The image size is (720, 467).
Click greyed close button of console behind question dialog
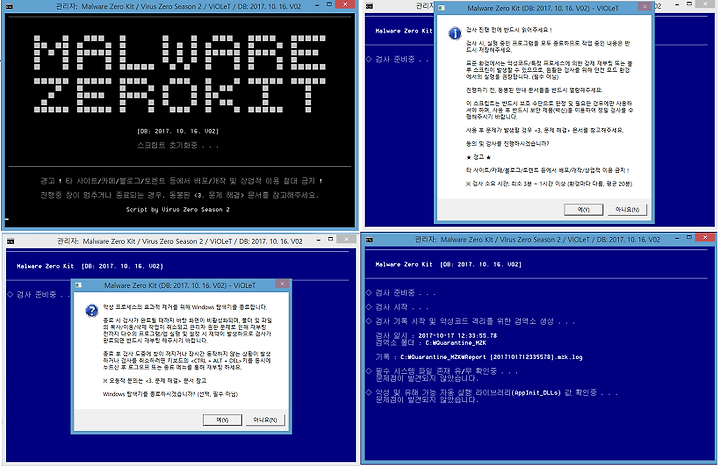(x=346, y=239)
